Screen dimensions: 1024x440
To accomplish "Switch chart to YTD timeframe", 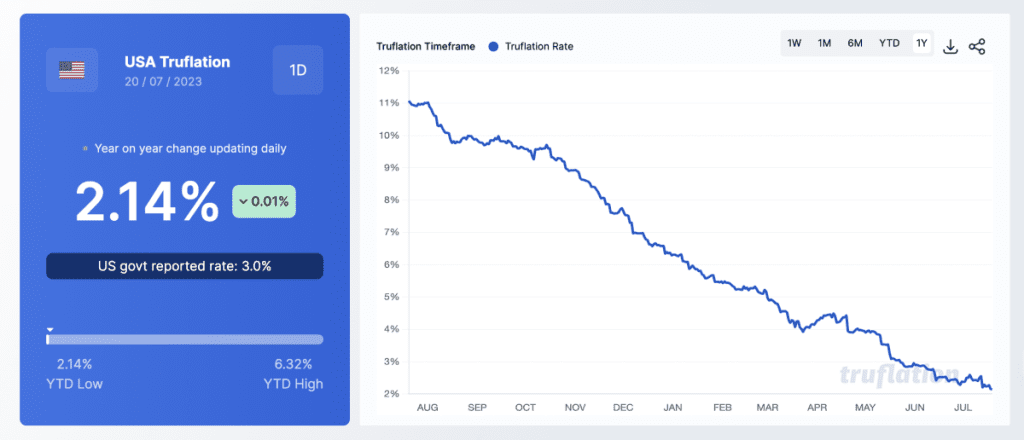I will pyautogui.click(x=889, y=44).
